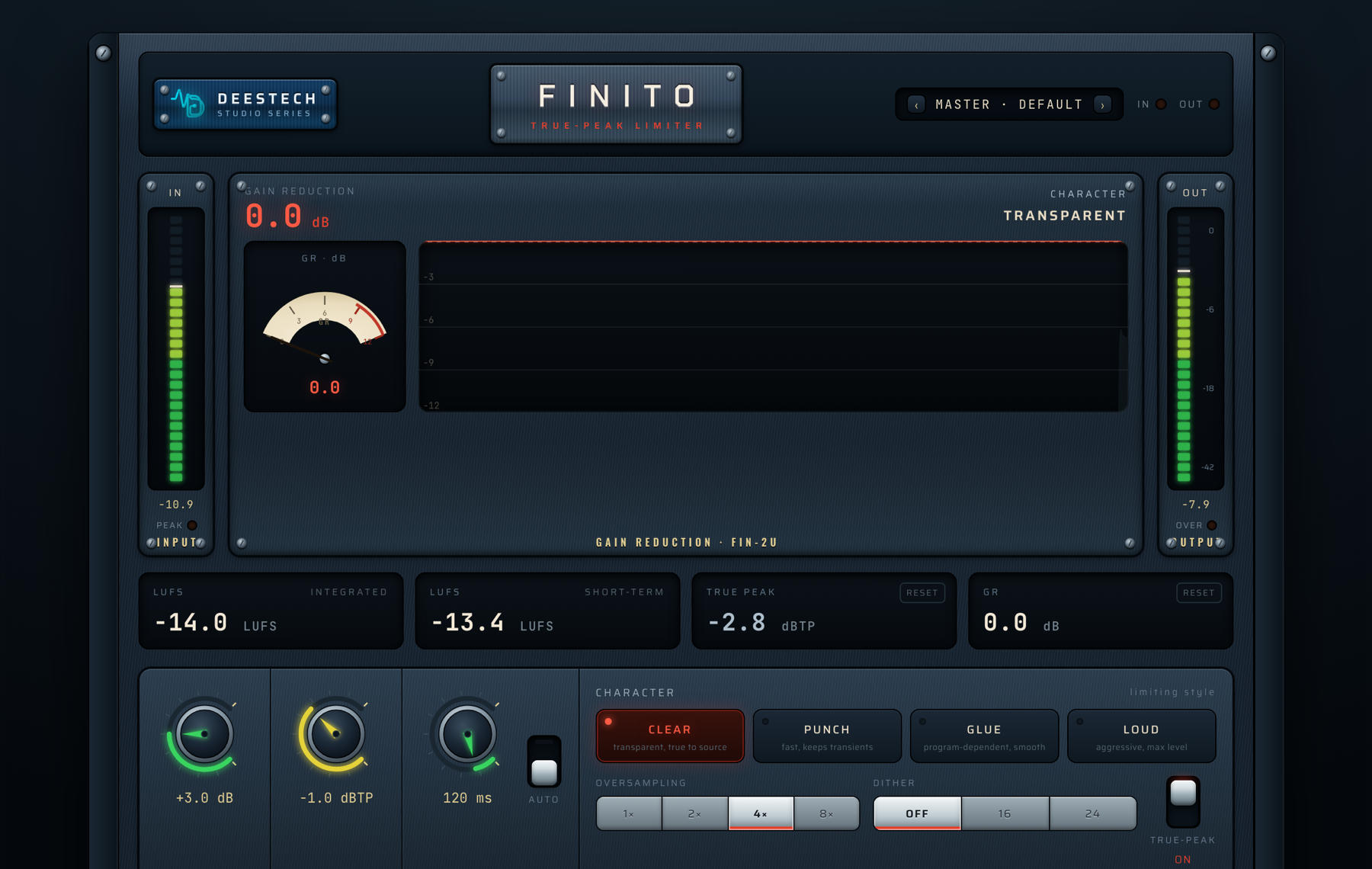Image resolution: width=1372 pixels, height=869 pixels.
Task: Reset the True Peak readout
Action: [922, 593]
